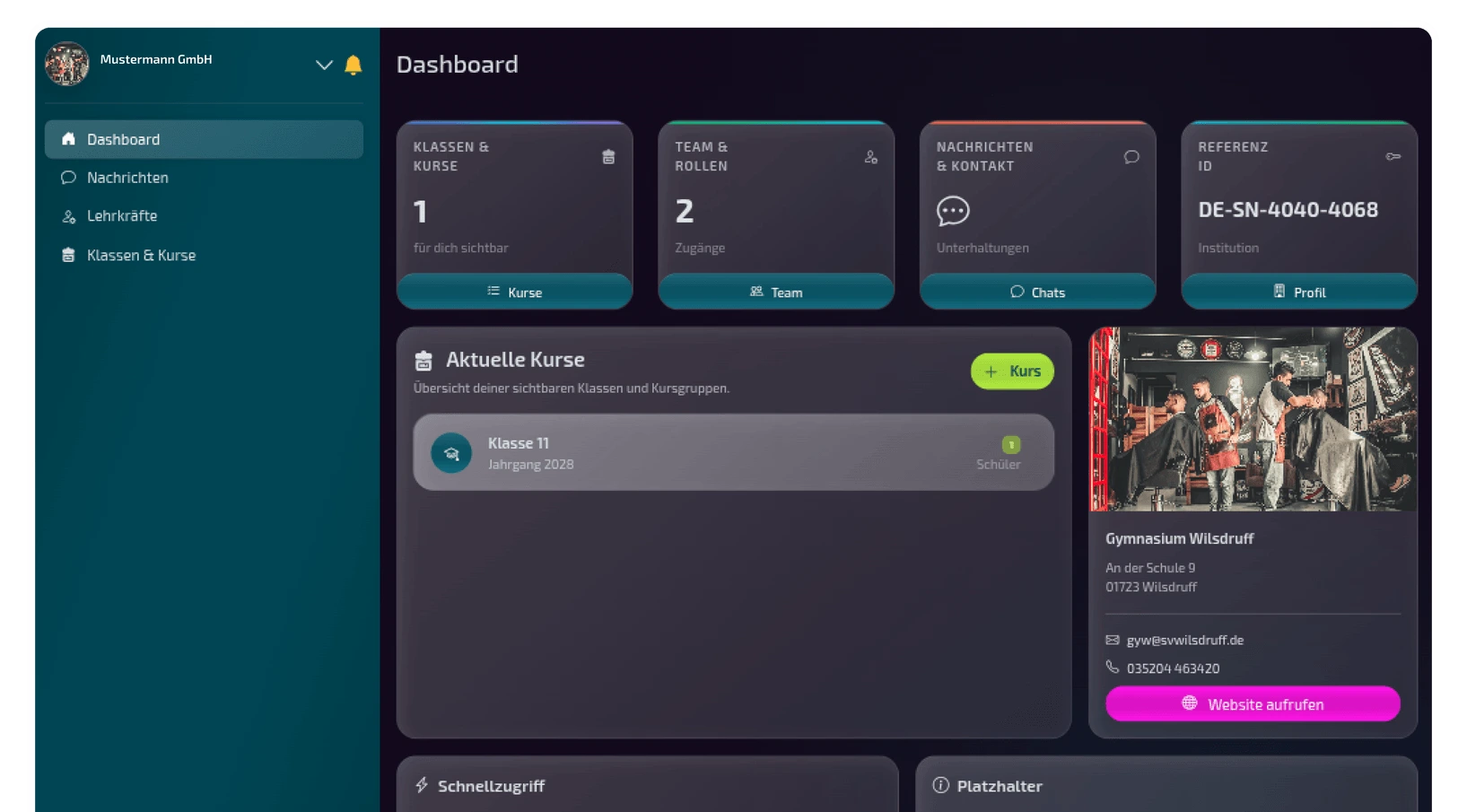
Task: Click the lightning icon beside Schnellzugriff
Action: (422, 785)
